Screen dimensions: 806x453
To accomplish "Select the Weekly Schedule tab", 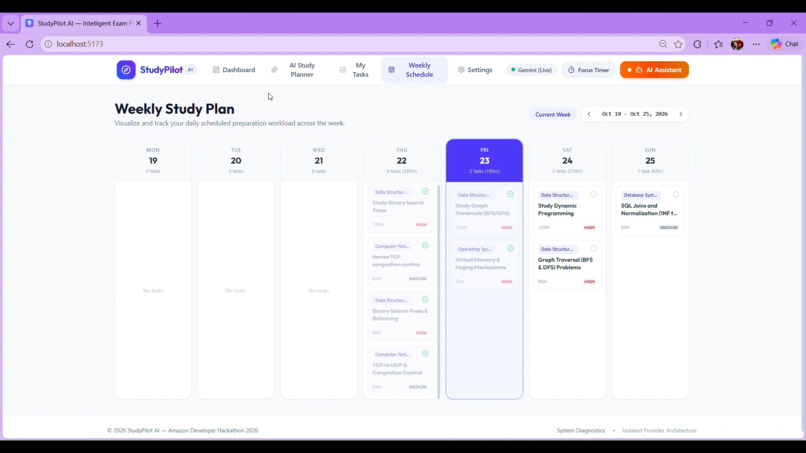I will tap(414, 70).
